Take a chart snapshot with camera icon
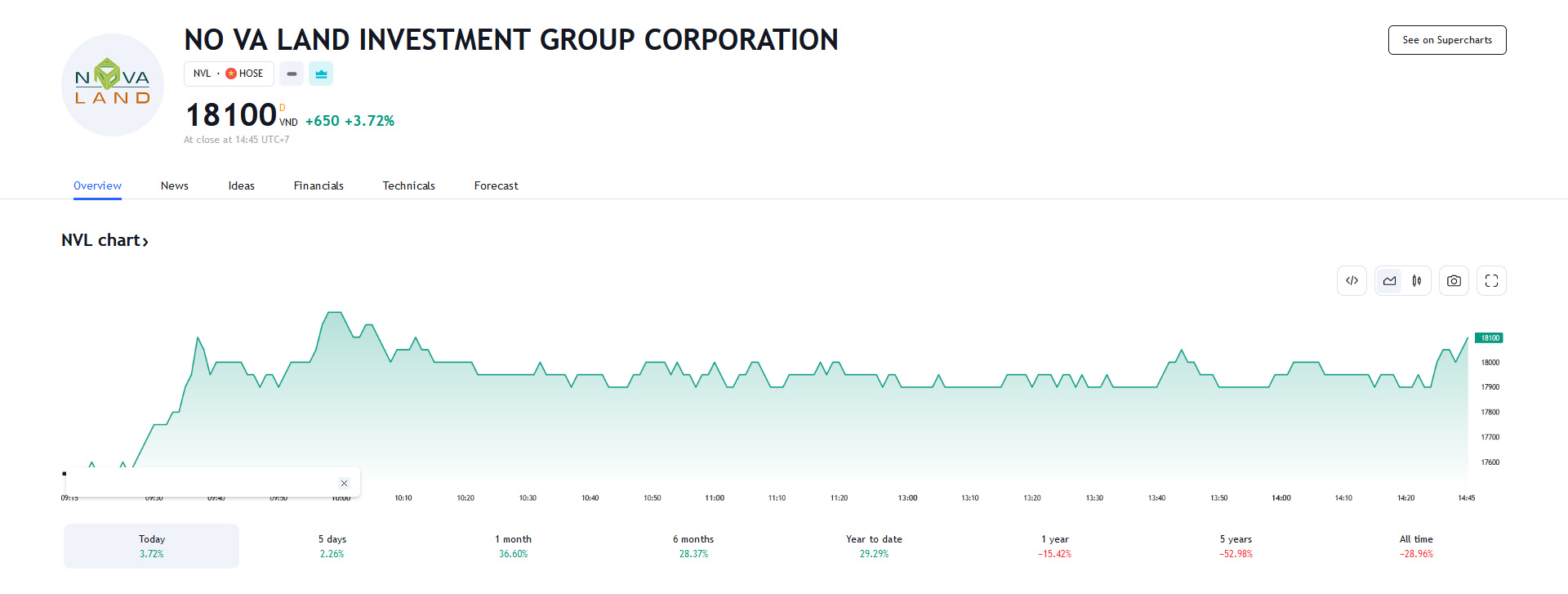Viewport: 1568px width, 594px height. coord(1454,281)
